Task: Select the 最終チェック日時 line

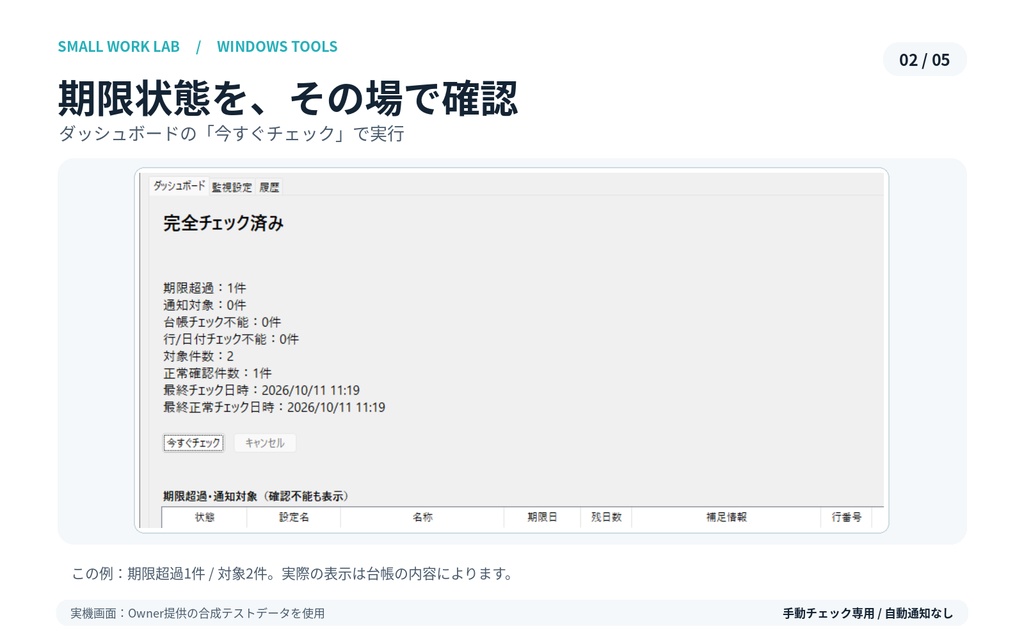Action: 261,390
